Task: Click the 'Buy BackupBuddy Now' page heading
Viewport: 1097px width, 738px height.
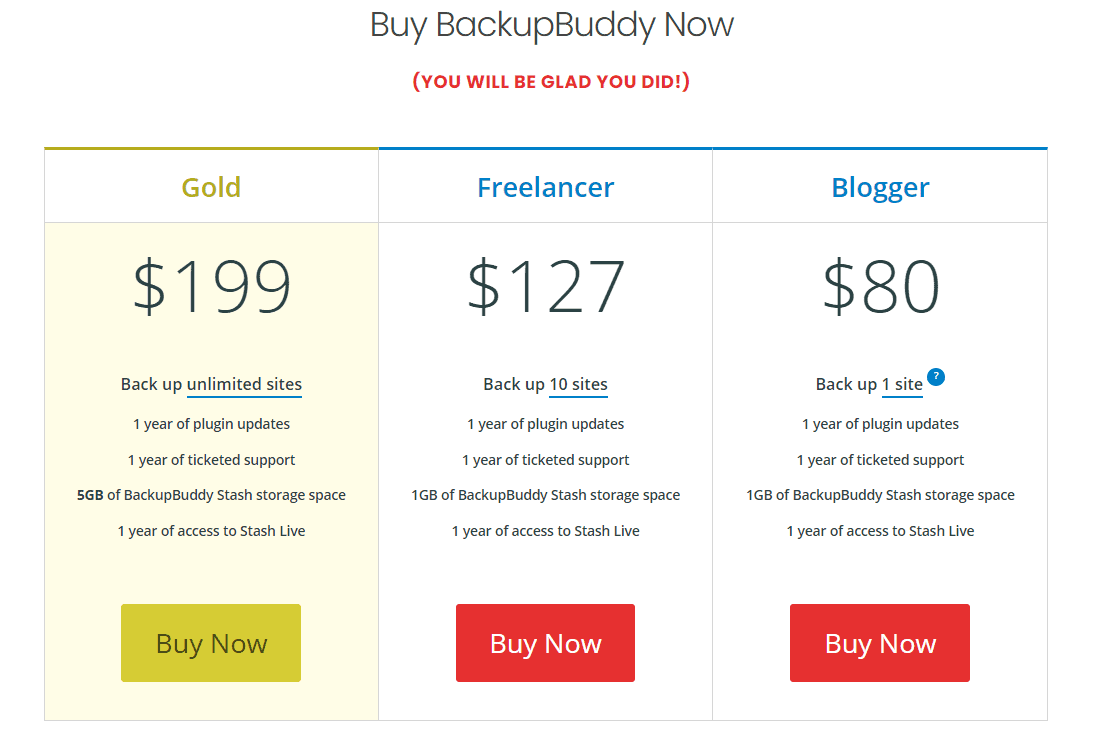Action: (551, 25)
